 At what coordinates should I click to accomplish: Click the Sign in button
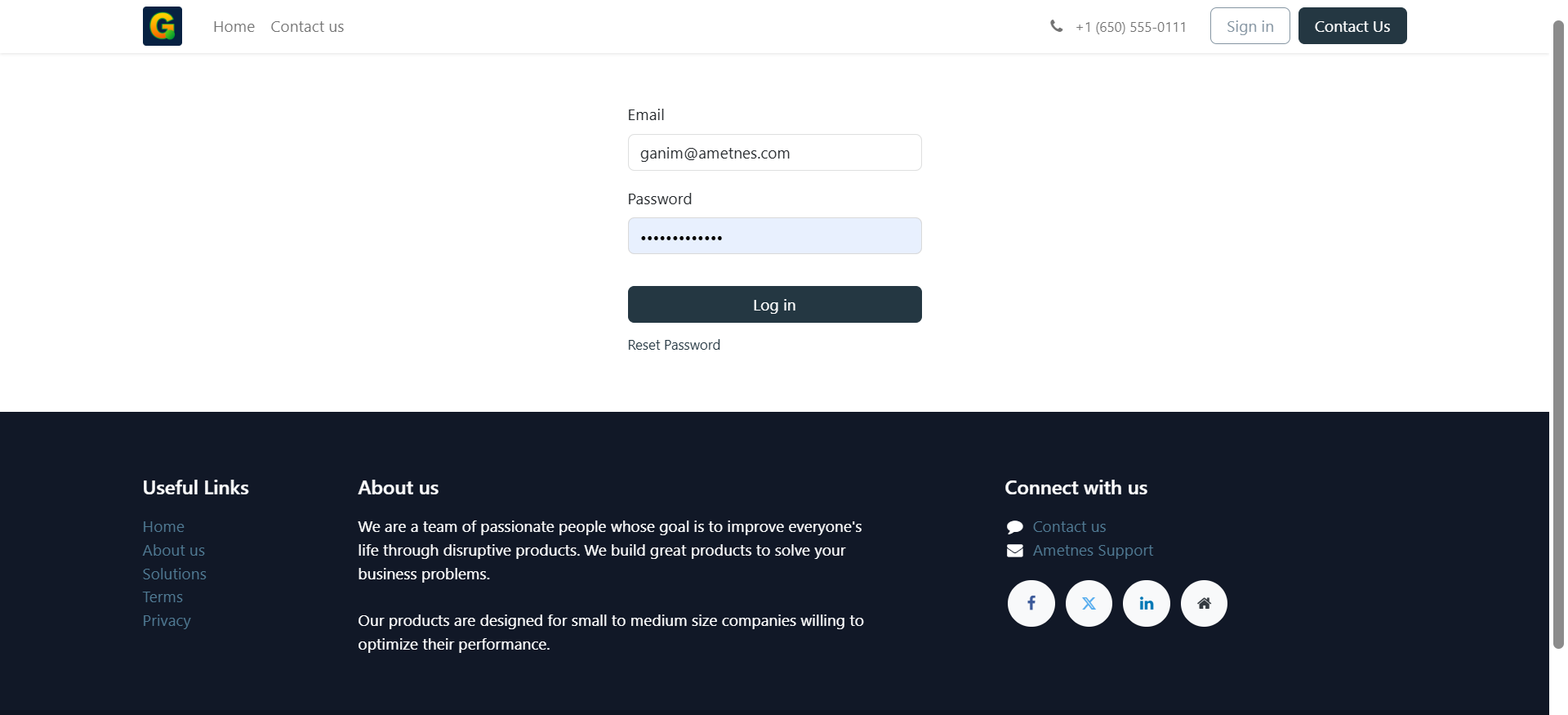pyautogui.click(x=1249, y=26)
